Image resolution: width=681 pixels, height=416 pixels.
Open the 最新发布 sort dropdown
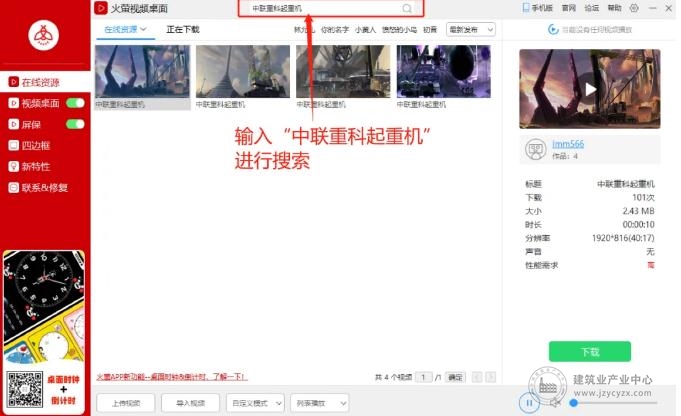tap(471, 30)
